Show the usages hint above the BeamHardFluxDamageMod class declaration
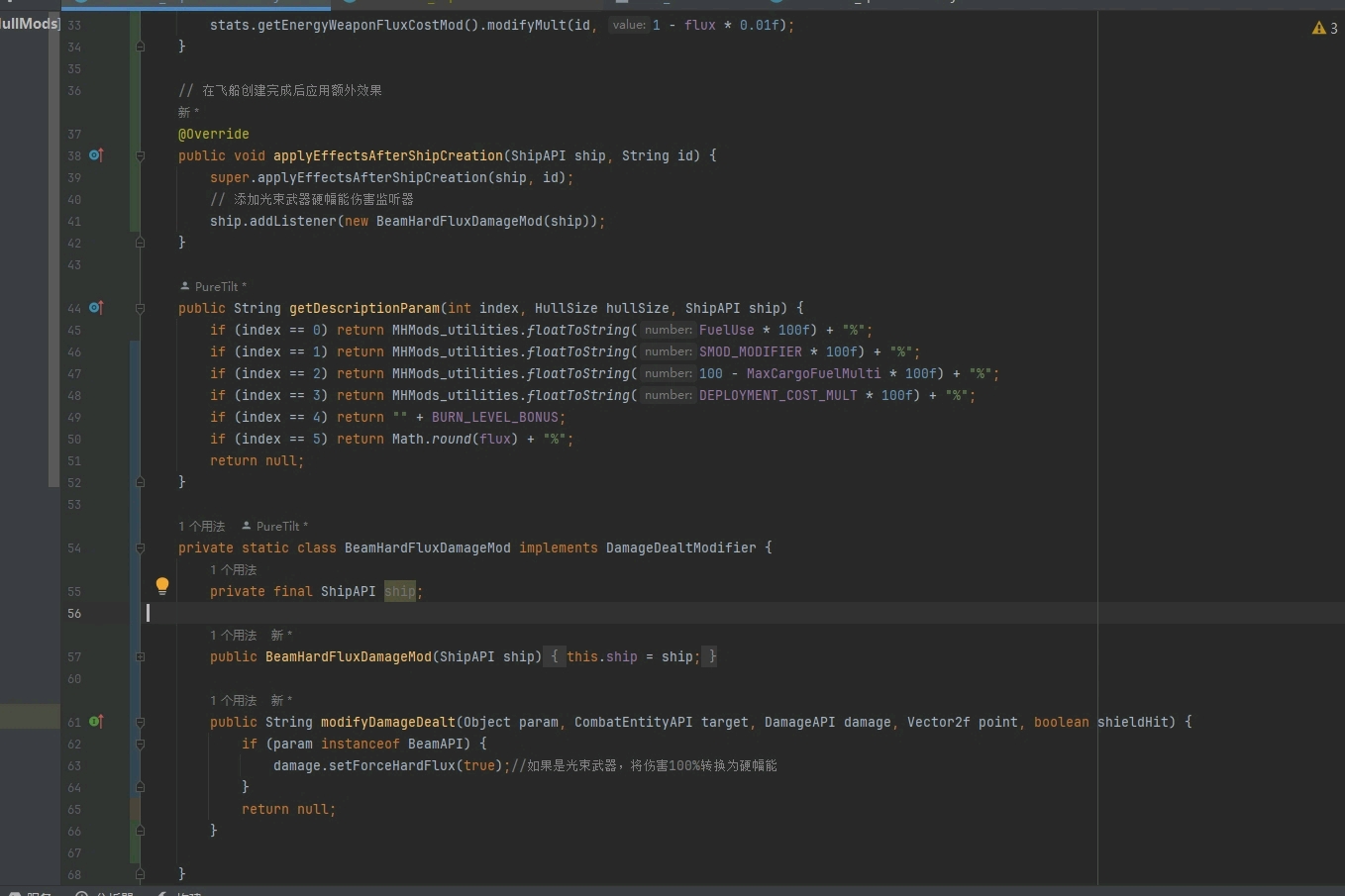Viewport: 1345px width, 896px height. (202, 526)
